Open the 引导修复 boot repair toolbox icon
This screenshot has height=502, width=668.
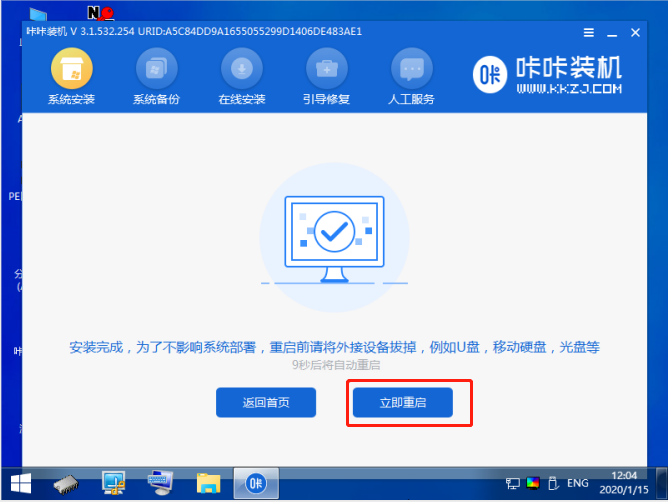(326, 78)
